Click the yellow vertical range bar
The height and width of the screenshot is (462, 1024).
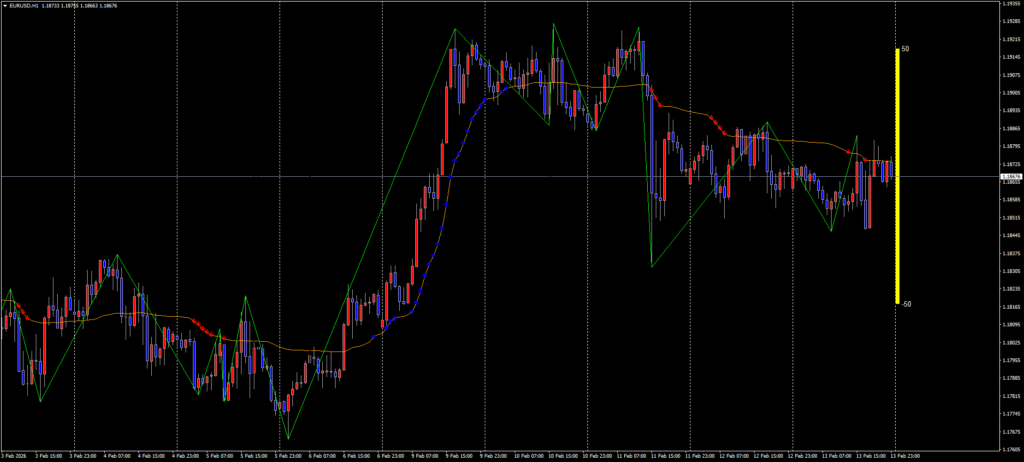click(897, 175)
